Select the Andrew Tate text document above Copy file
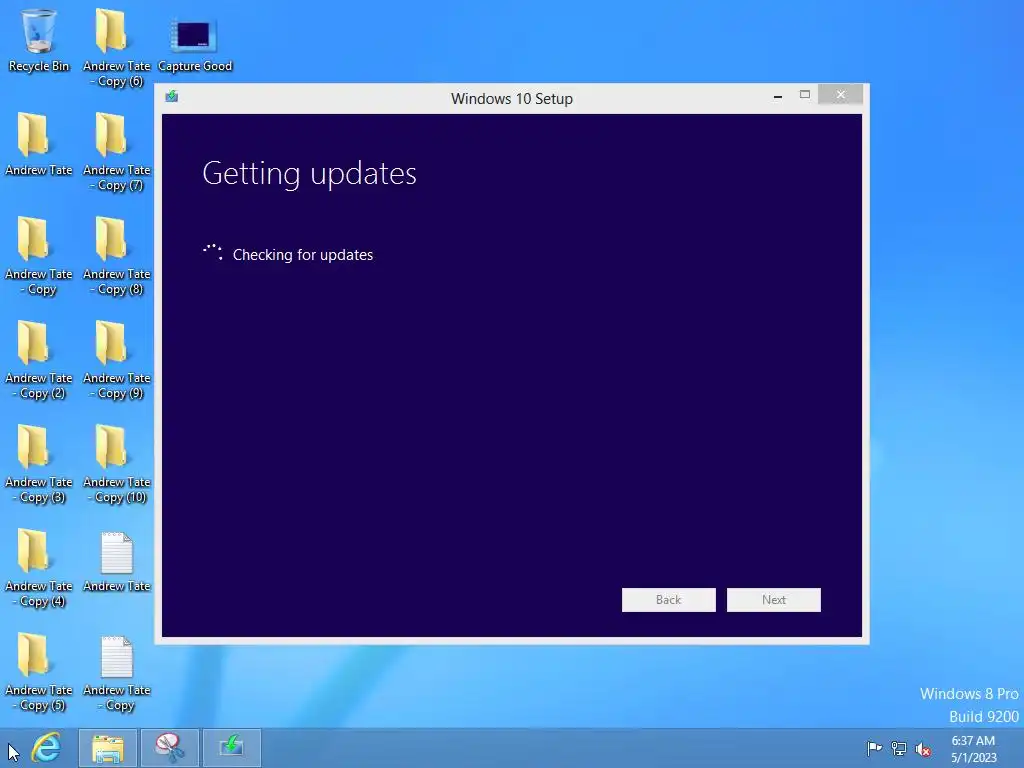The width and height of the screenshot is (1024, 768). tap(116, 562)
